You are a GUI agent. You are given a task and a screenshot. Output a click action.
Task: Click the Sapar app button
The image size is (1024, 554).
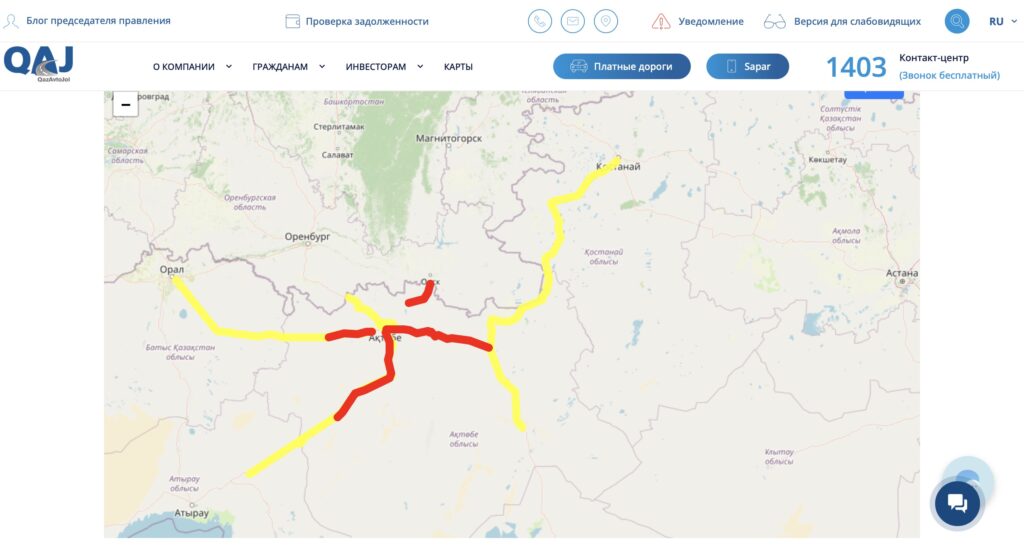[x=747, y=66]
